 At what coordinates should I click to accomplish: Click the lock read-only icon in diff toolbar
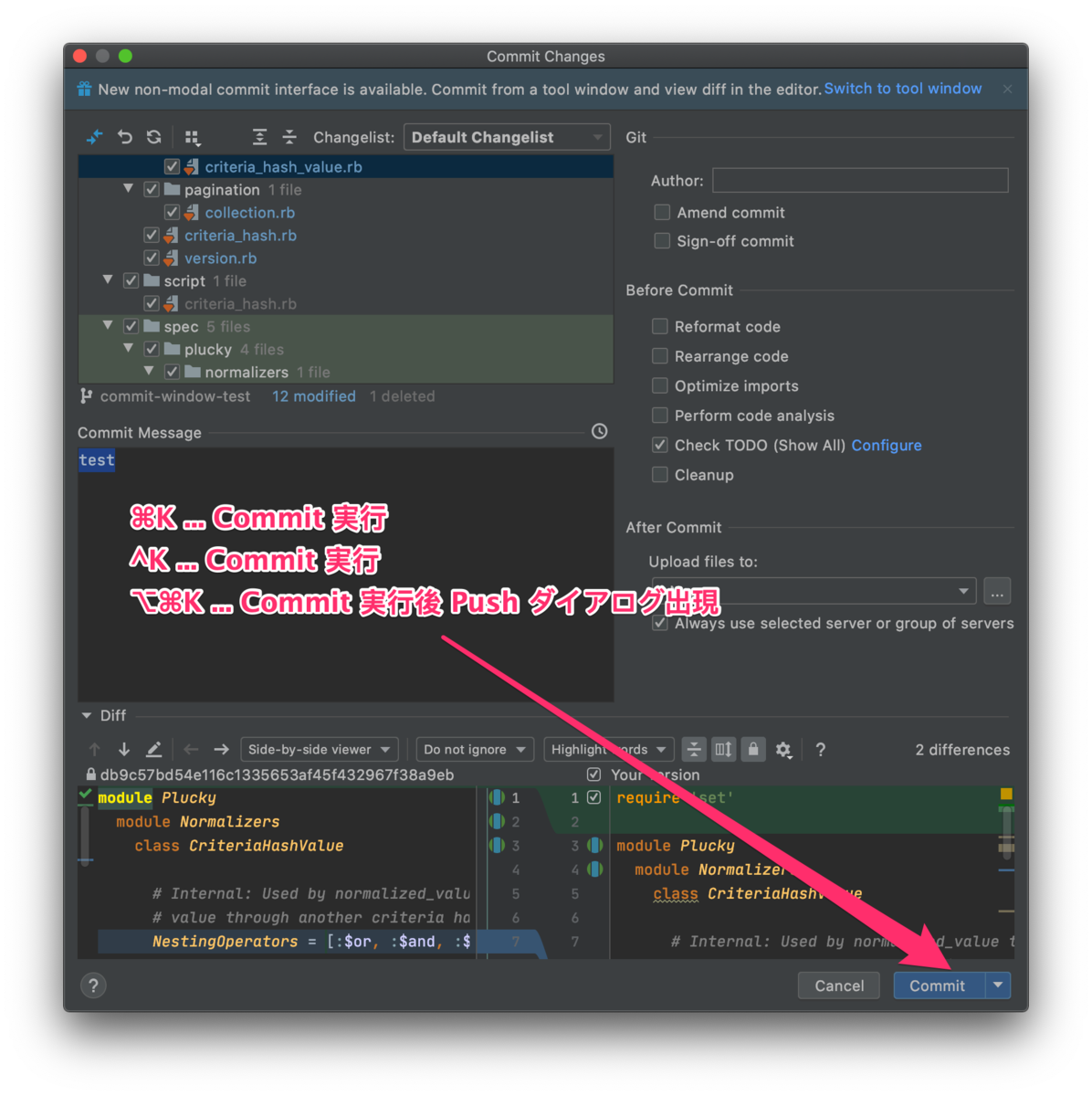[752, 749]
